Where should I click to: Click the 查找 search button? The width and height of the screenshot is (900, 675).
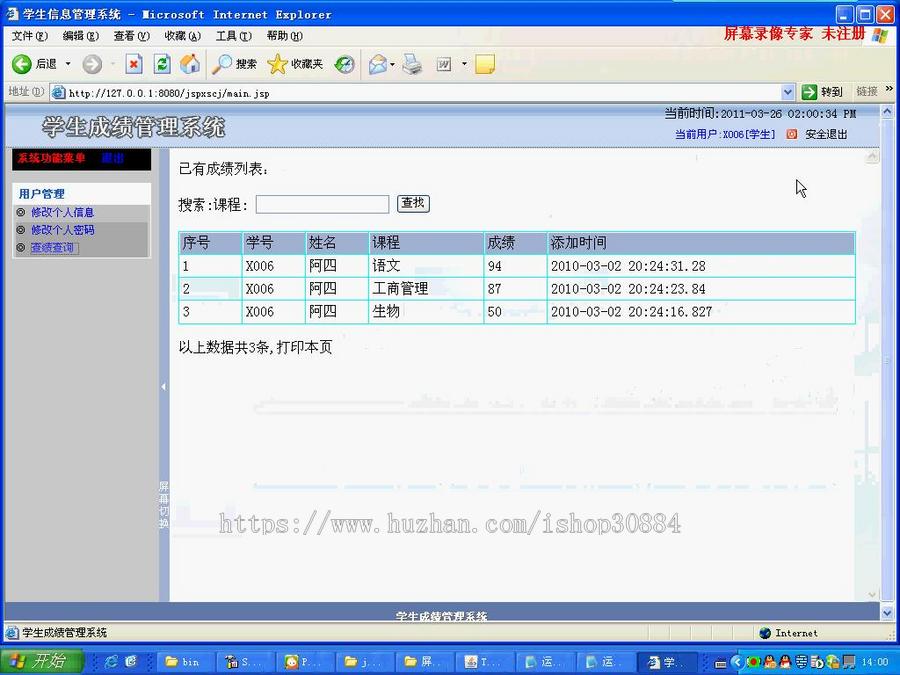[x=412, y=204]
